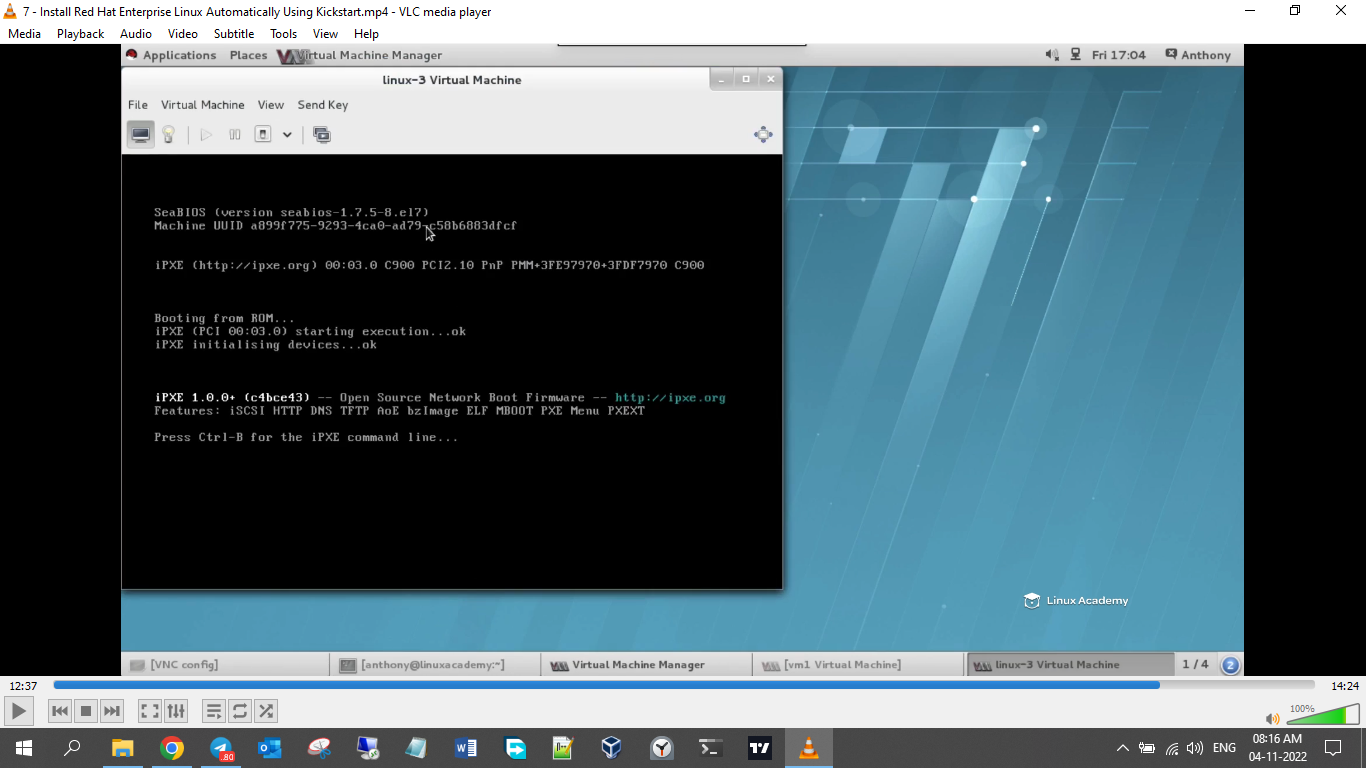Switch to linux-3 Virtual Machine taskbar entry
Viewport: 1366px width, 768px height.
(1069, 665)
